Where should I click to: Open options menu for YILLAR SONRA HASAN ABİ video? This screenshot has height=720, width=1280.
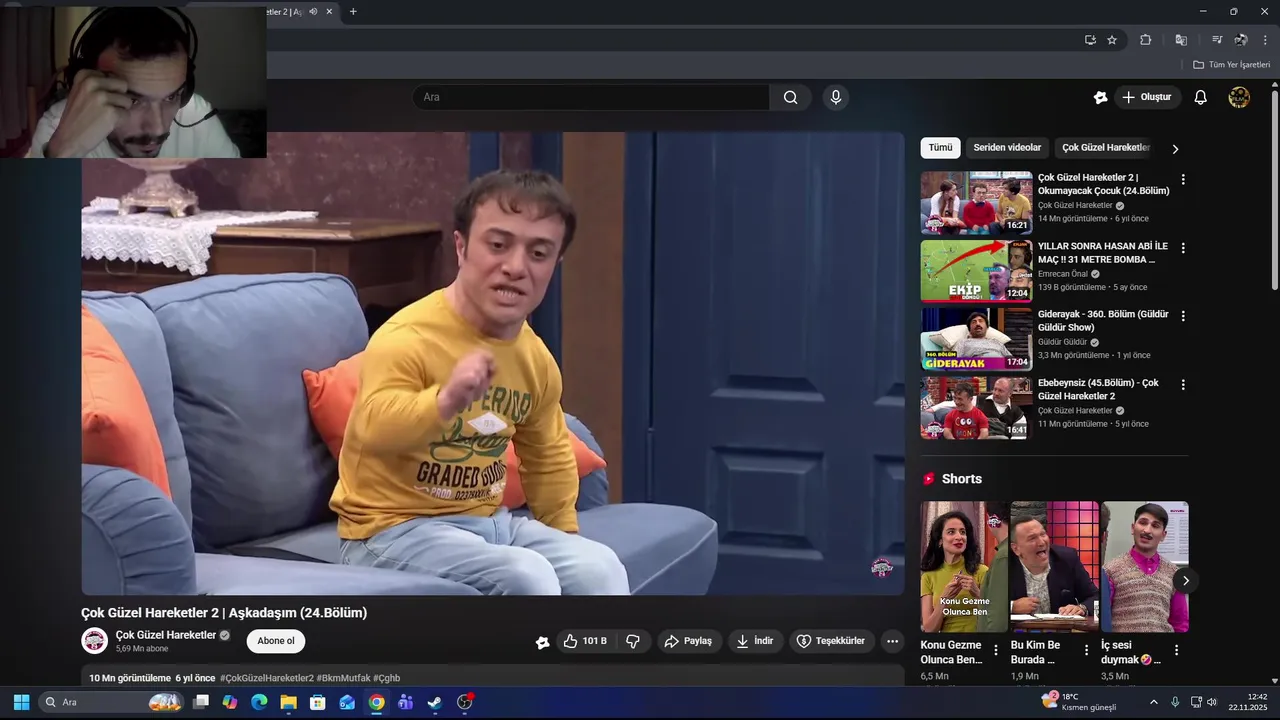pos(1183,248)
